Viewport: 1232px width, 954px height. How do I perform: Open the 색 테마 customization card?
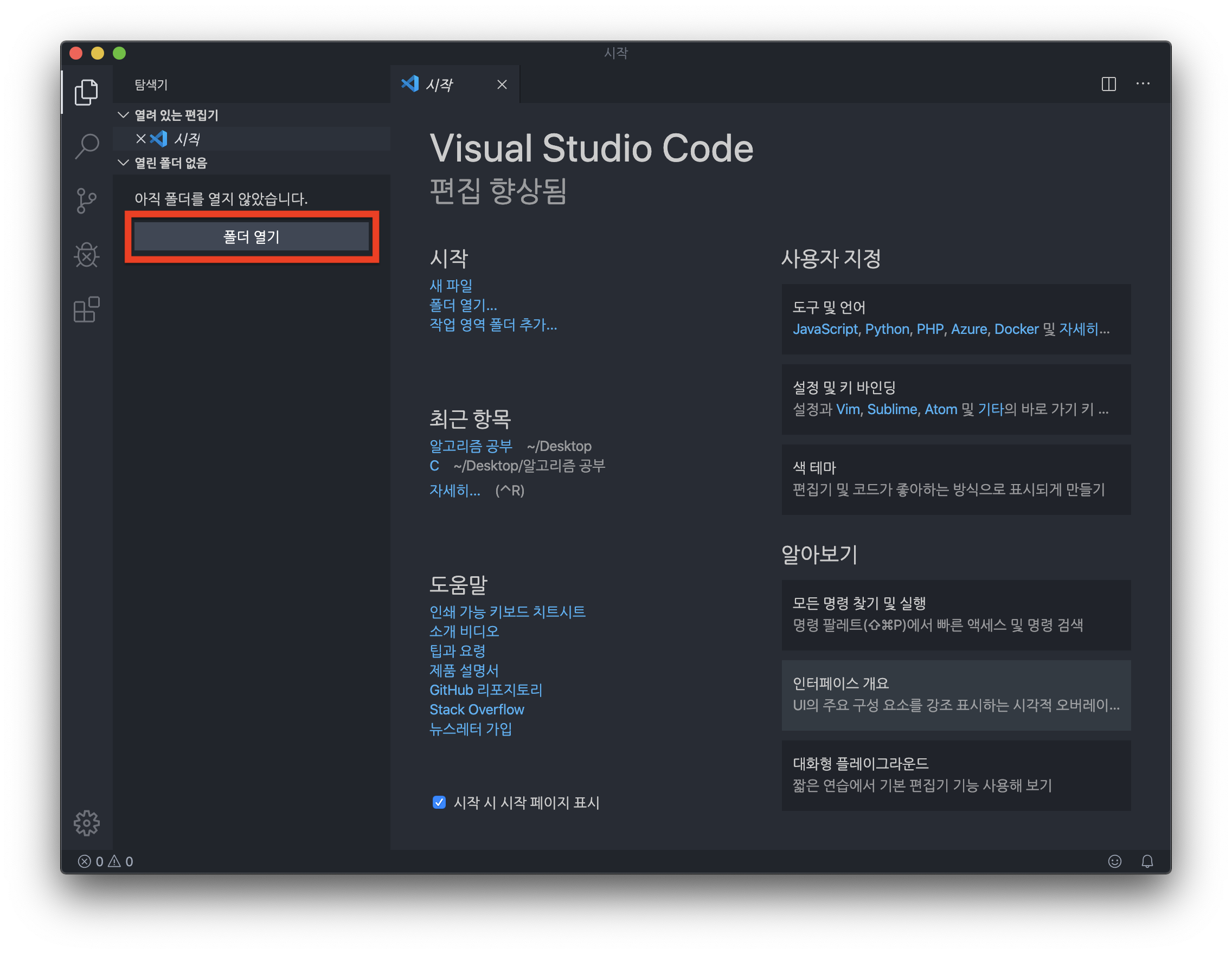pyautogui.click(x=955, y=479)
